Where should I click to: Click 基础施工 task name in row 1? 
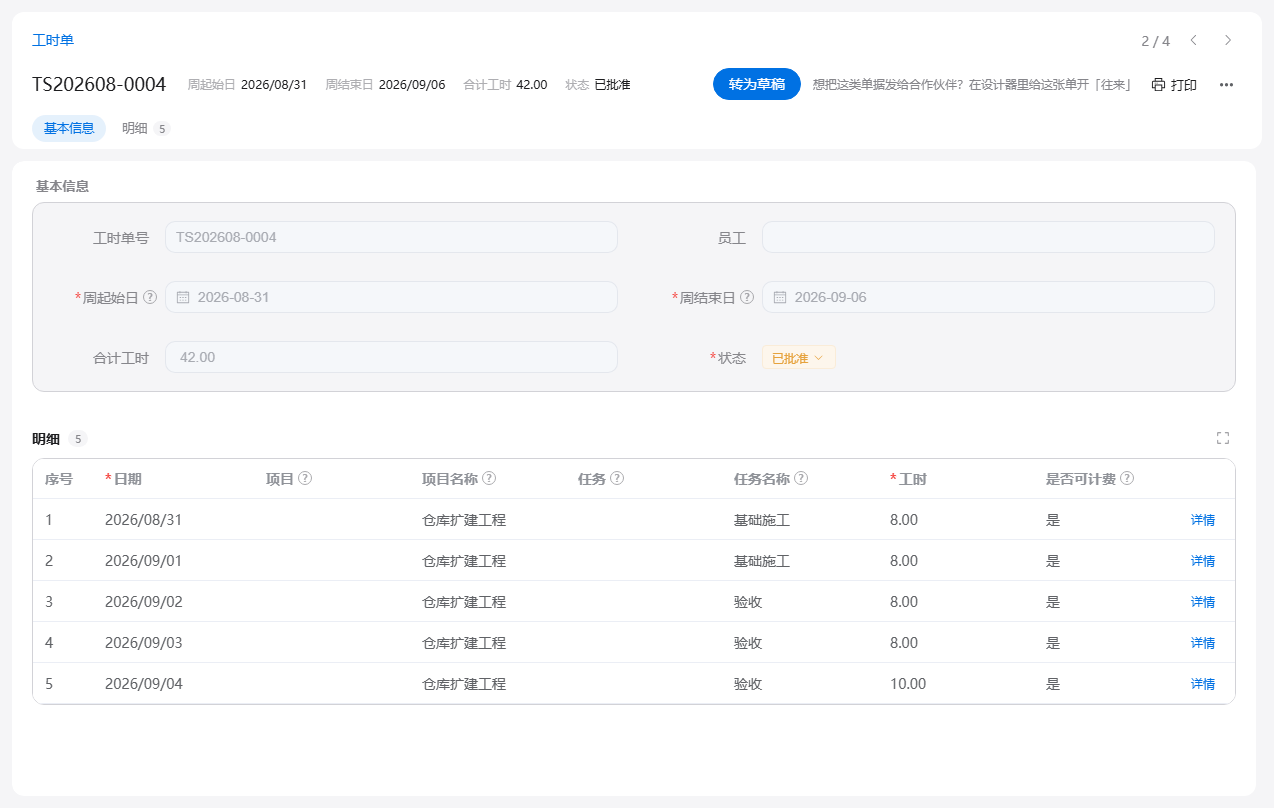[762, 520]
